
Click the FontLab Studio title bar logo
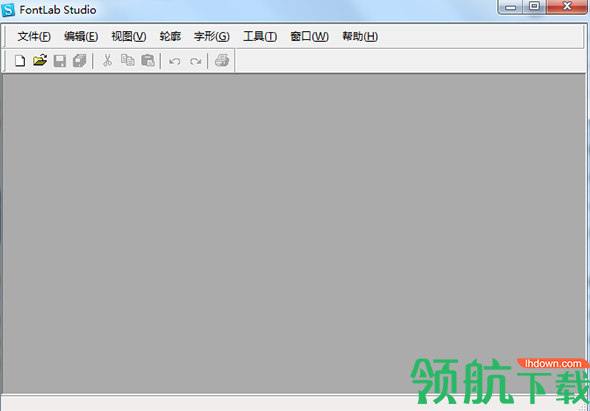pos(8,10)
